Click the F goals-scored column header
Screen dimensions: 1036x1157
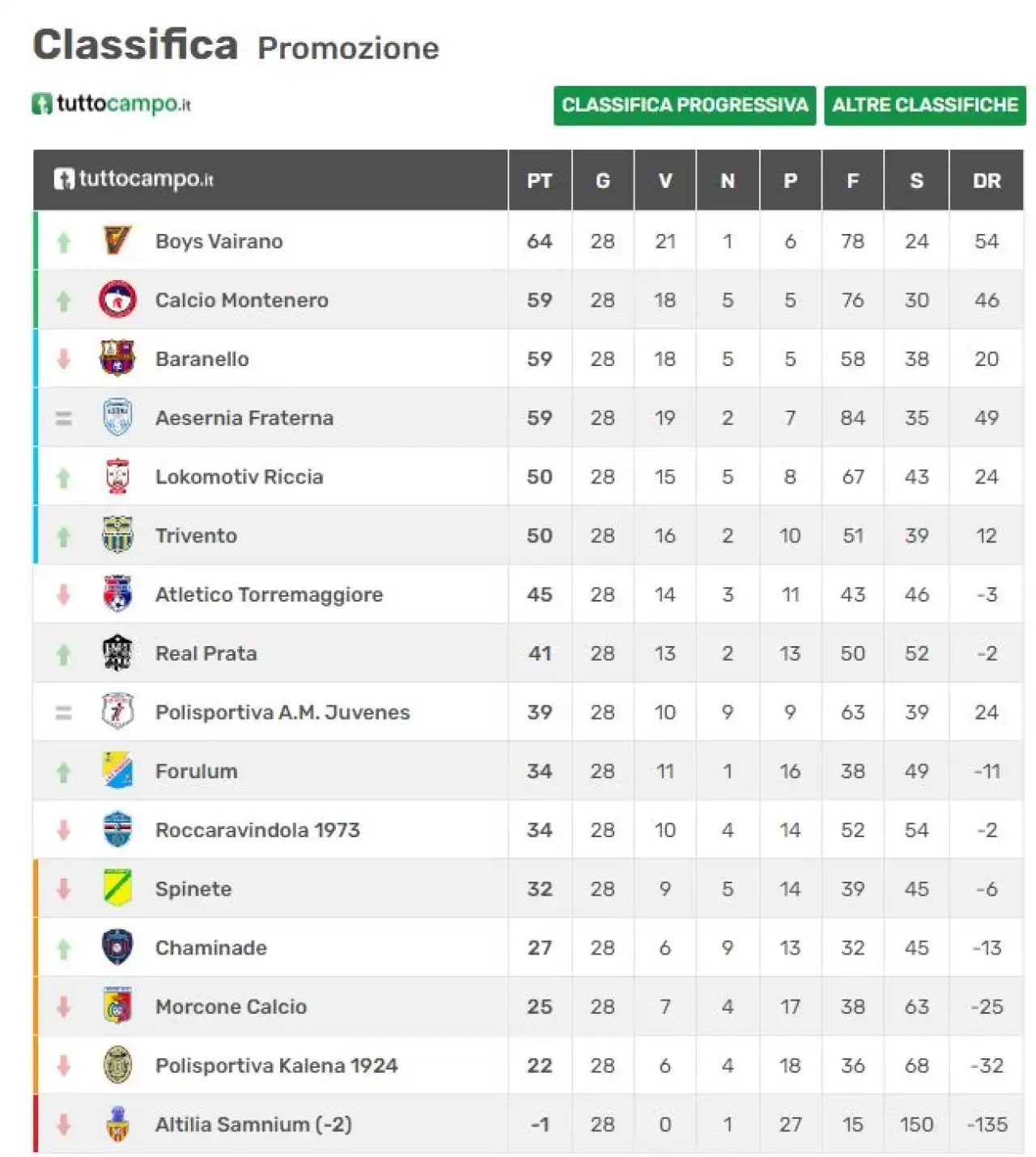pyautogui.click(x=853, y=181)
